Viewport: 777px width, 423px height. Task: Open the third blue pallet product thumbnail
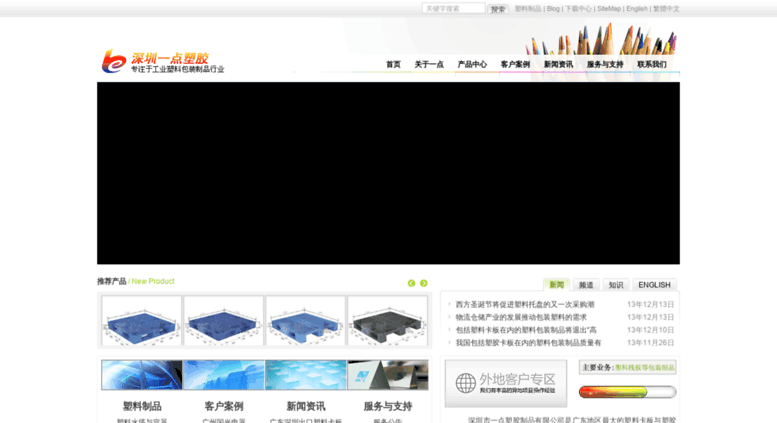(x=306, y=321)
